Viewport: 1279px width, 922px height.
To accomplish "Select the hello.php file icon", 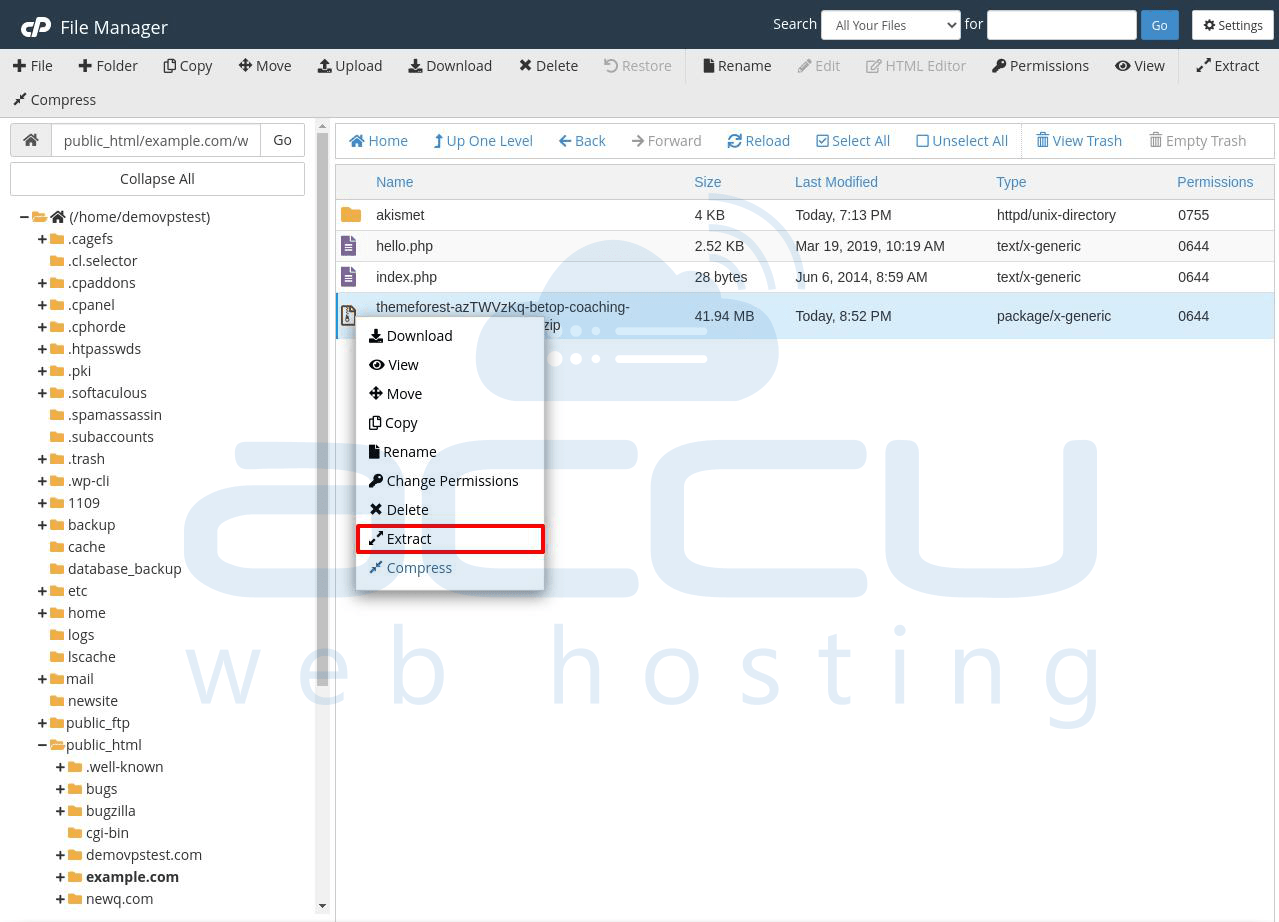I will tap(348, 246).
